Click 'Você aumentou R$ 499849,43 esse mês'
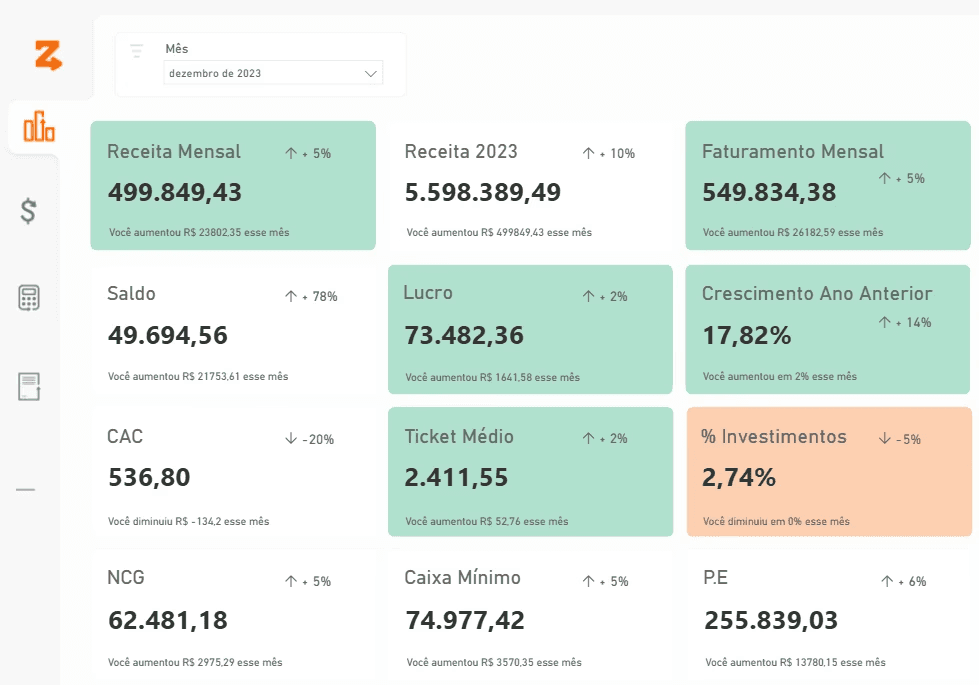Viewport: 979px width, 685px height. point(499,232)
